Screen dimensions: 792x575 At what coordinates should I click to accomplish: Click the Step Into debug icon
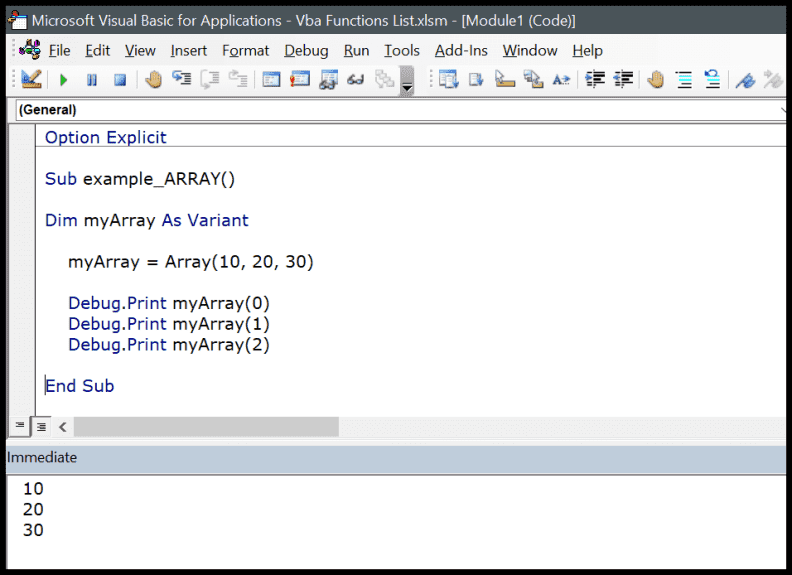(182, 80)
